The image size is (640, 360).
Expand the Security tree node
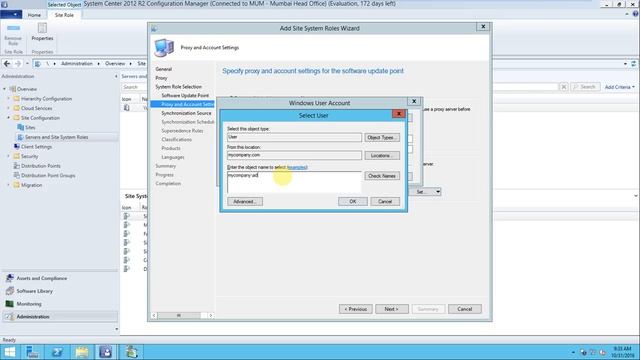[x=8, y=156]
